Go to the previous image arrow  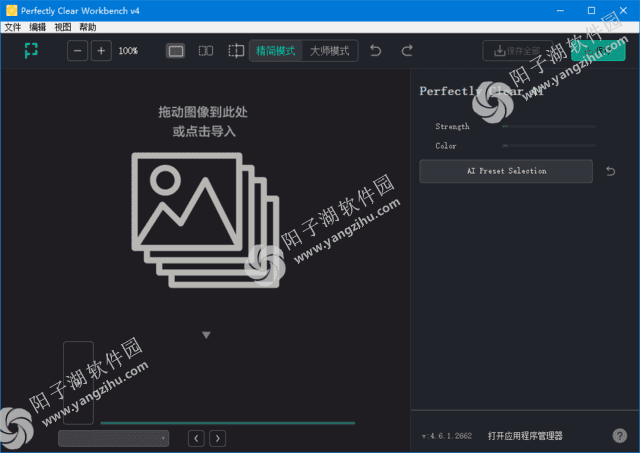[196, 439]
